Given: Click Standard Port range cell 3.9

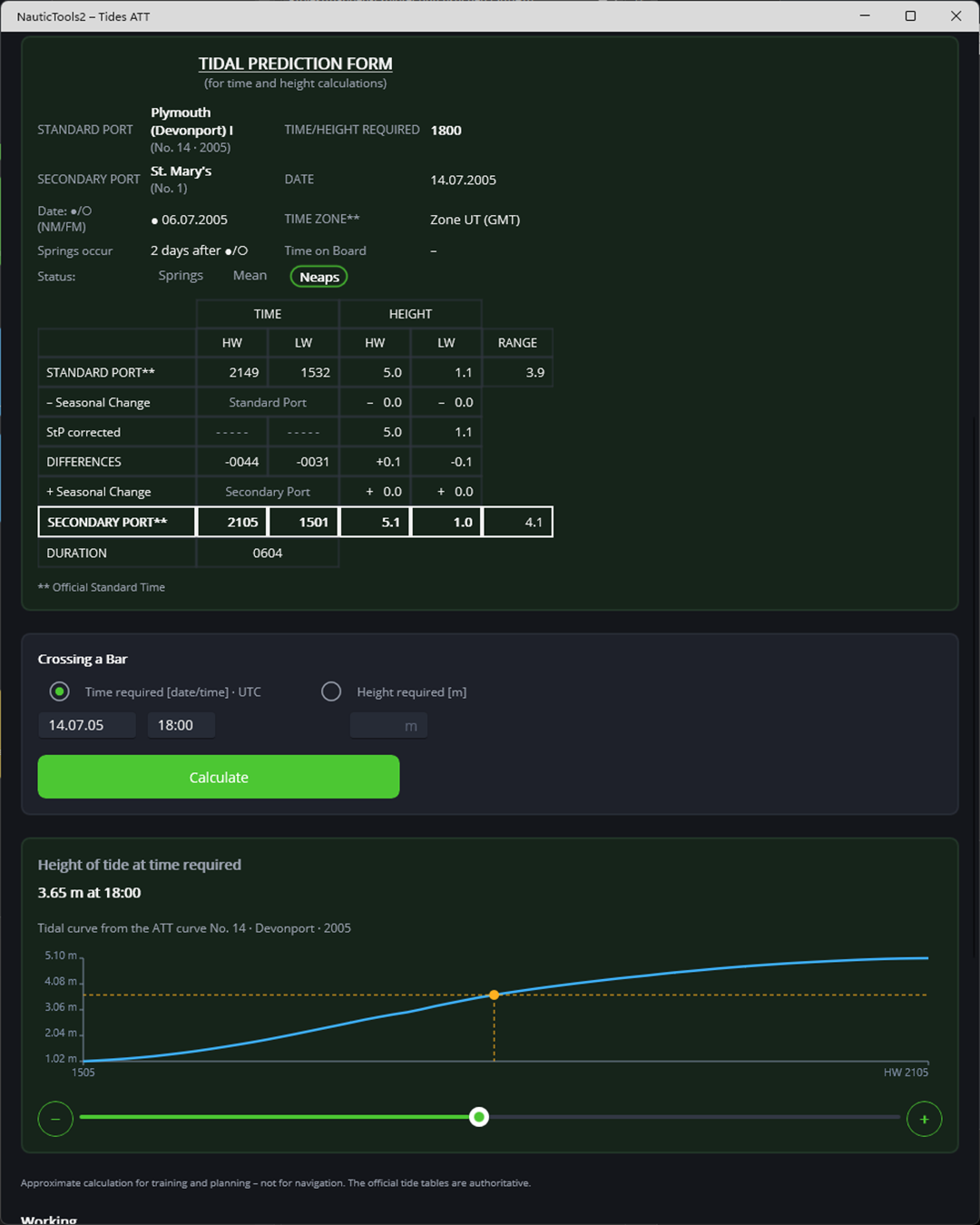Looking at the screenshot, I should [x=517, y=372].
